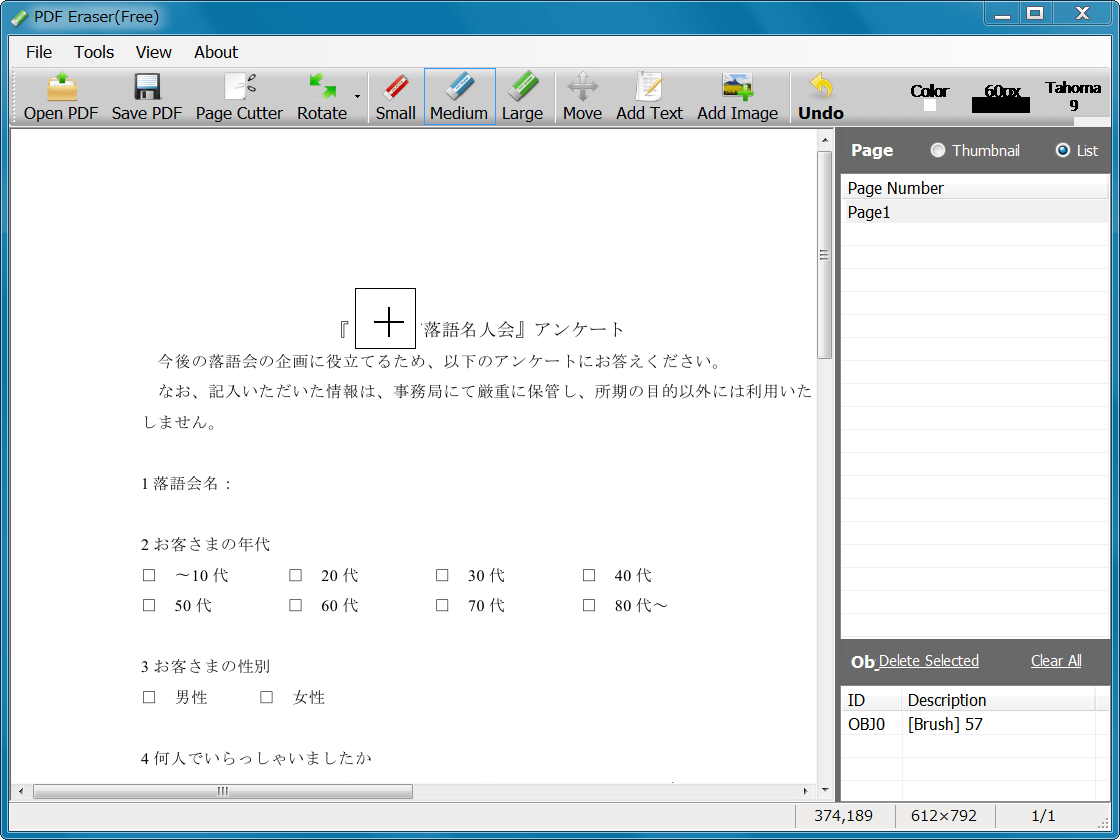Select the OBJ0 object row
Viewport: 1120px width, 840px height.
974,724
